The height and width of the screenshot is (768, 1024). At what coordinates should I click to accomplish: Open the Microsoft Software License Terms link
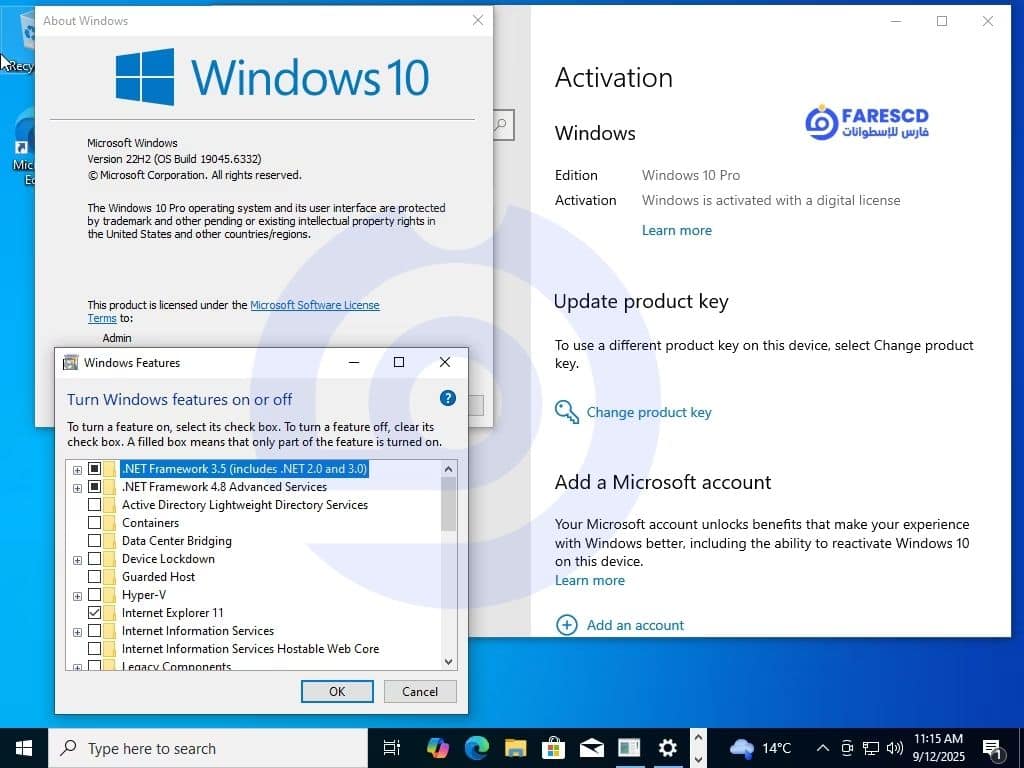pyautogui.click(x=315, y=305)
